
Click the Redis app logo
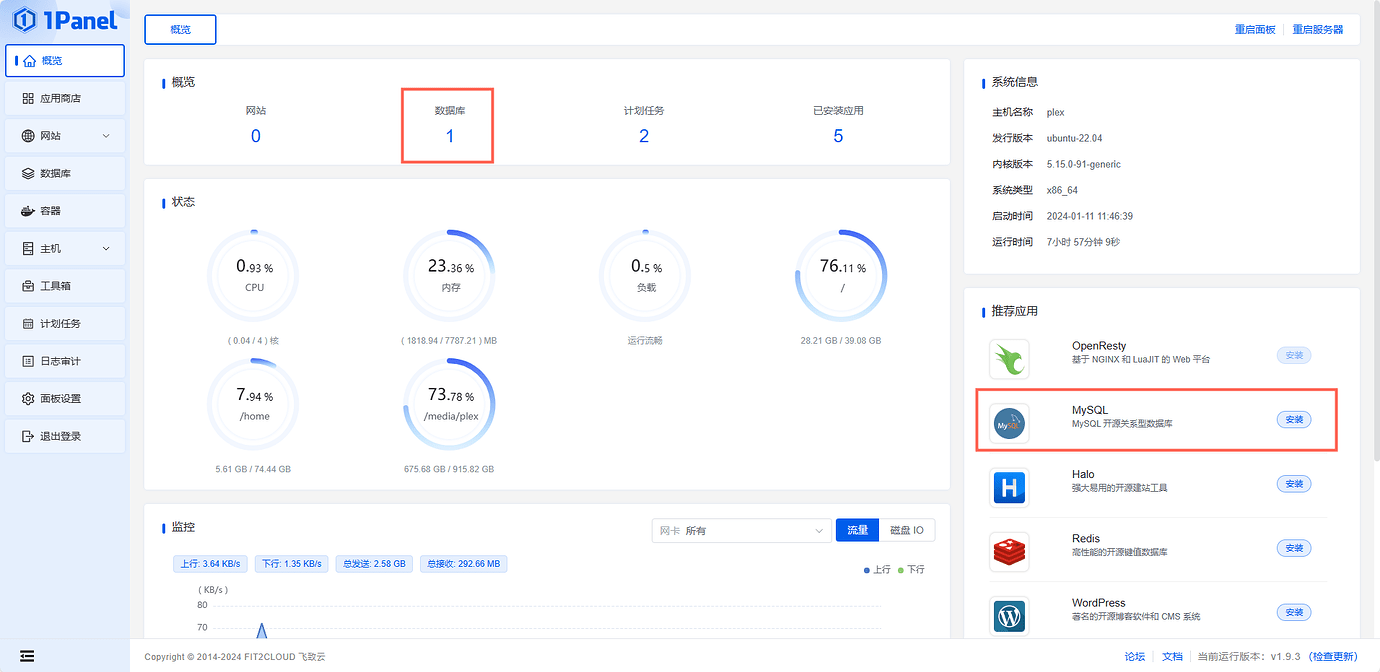1009,552
